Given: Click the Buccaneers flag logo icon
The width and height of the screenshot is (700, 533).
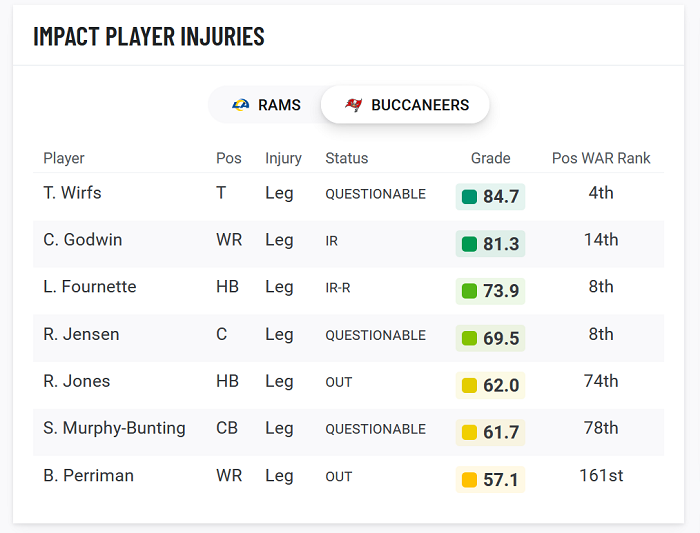Looking at the screenshot, I should tap(354, 105).
